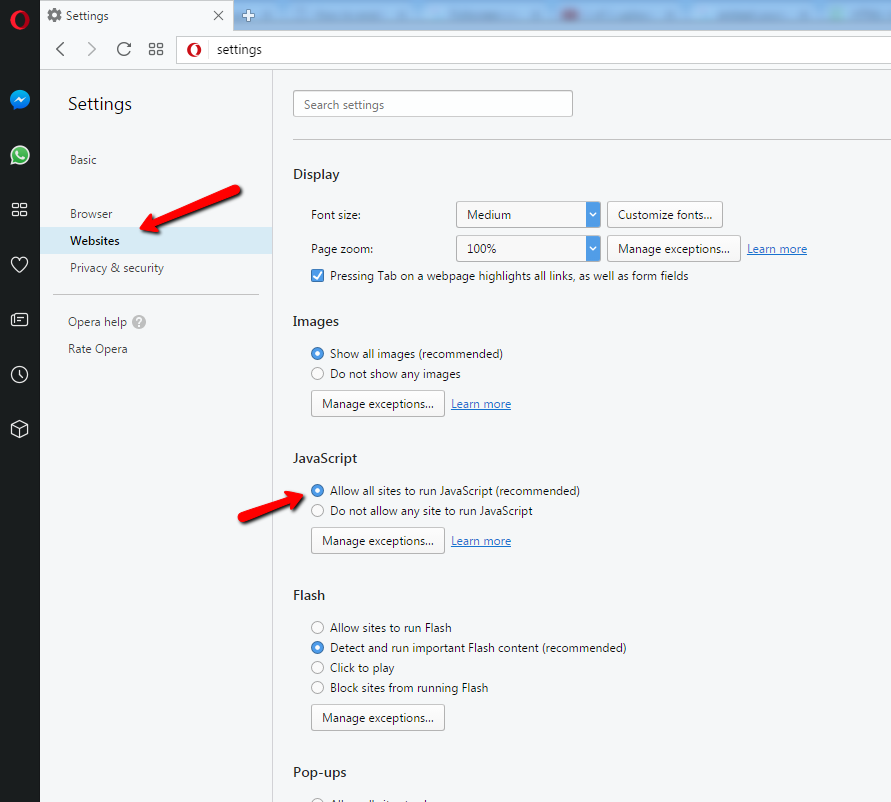The height and width of the screenshot is (802, 891).
Task: Click the JavaScript section heading
Action: tap(325, 458)
